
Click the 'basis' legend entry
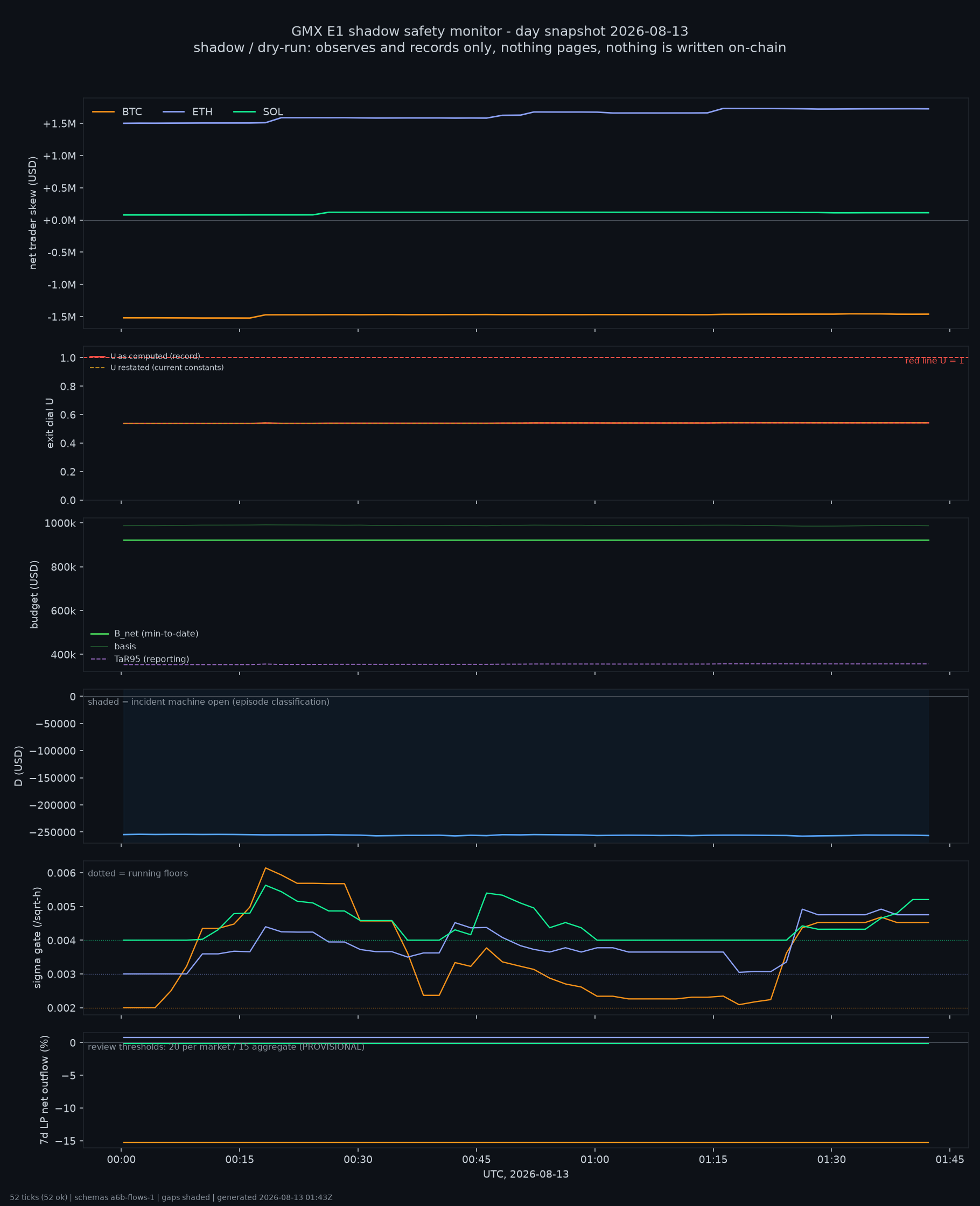[113, 646]
